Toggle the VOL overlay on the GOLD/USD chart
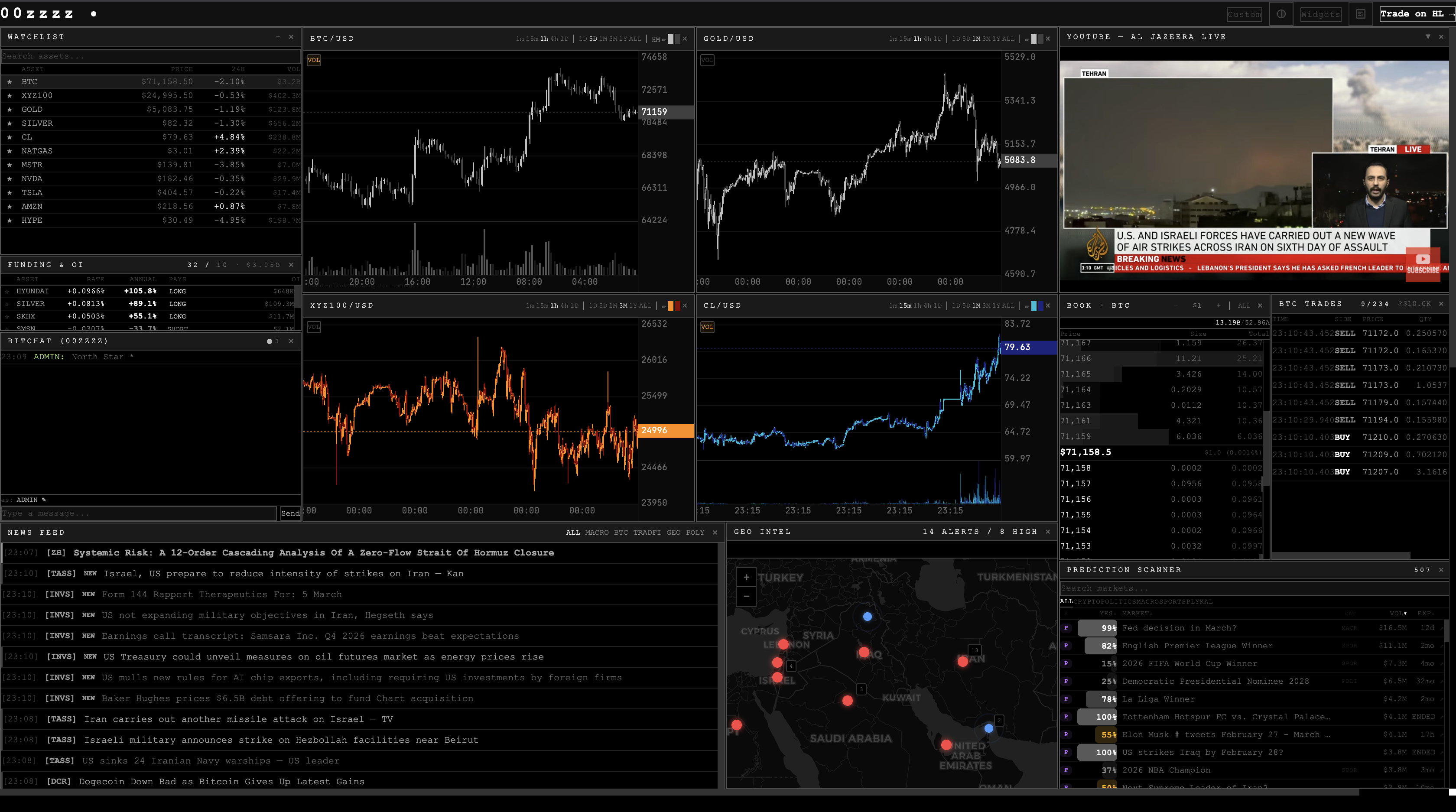This screenshot has height=812, width=1456. [x=707, y=60]
